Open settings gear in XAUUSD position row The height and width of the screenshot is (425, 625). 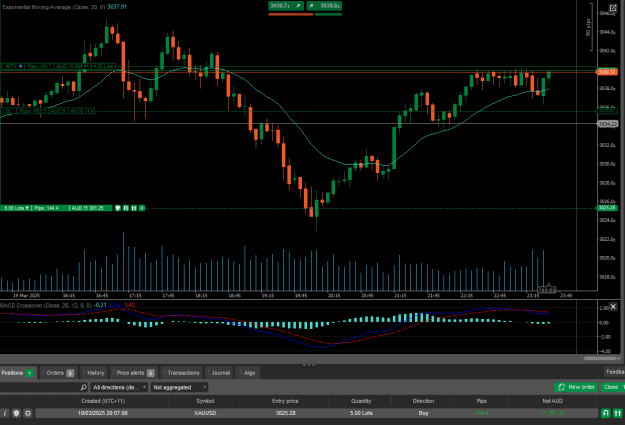(28, 413)
